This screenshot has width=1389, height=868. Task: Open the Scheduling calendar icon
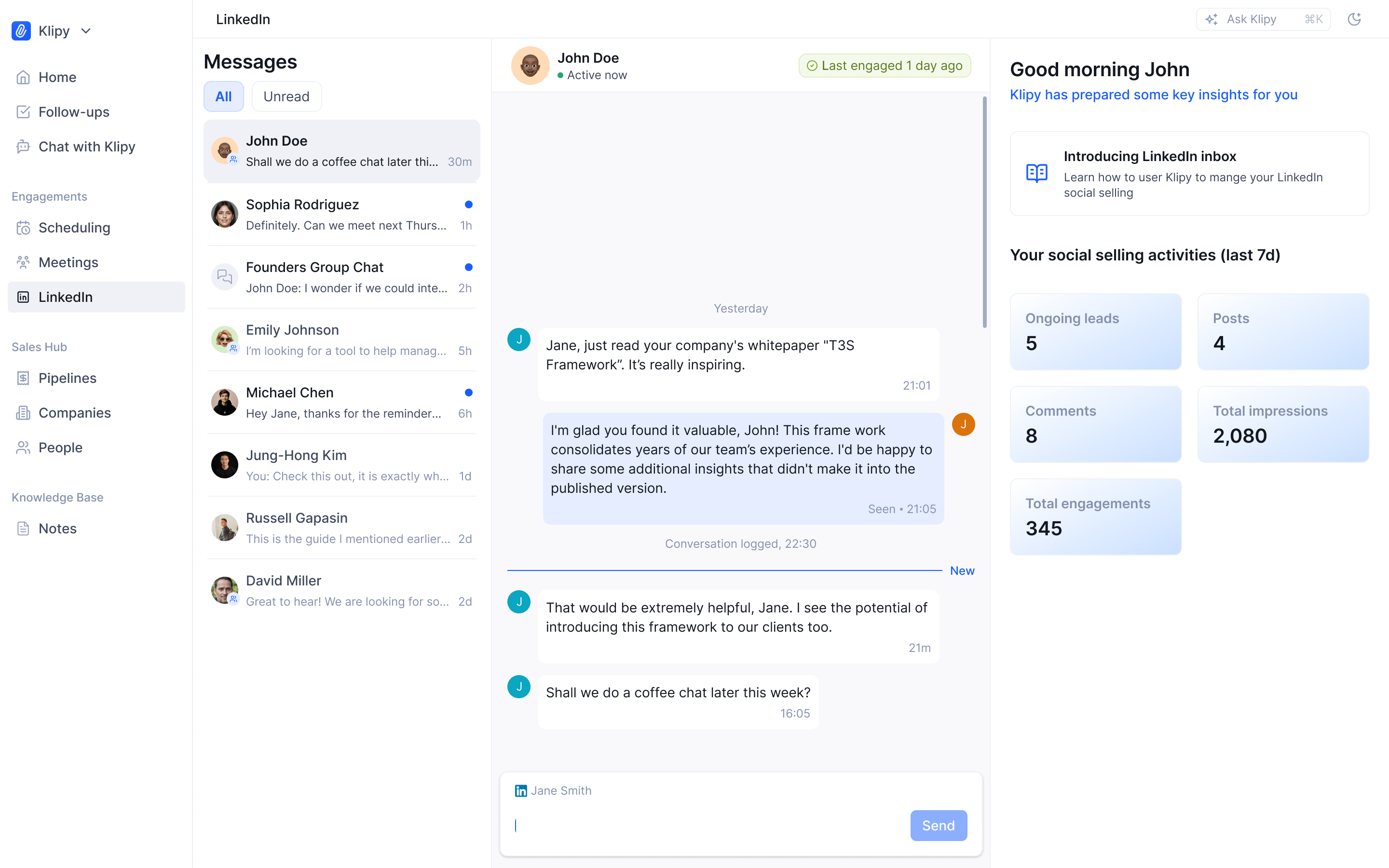[23, 228]
